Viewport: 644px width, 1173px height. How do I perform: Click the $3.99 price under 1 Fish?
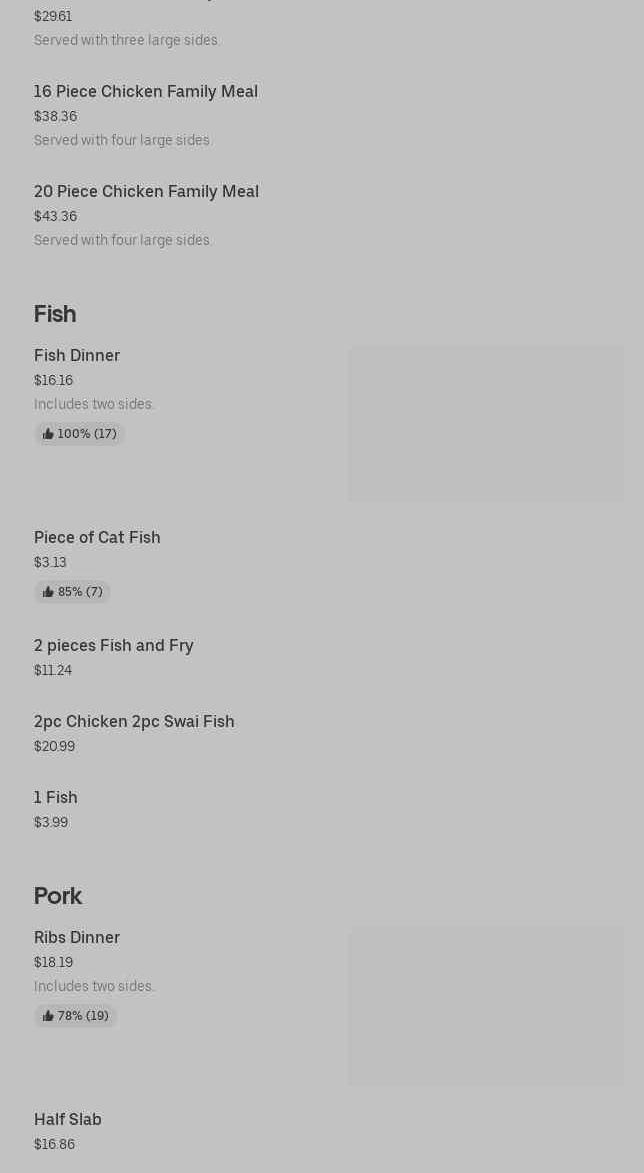[x=51, y=823]
